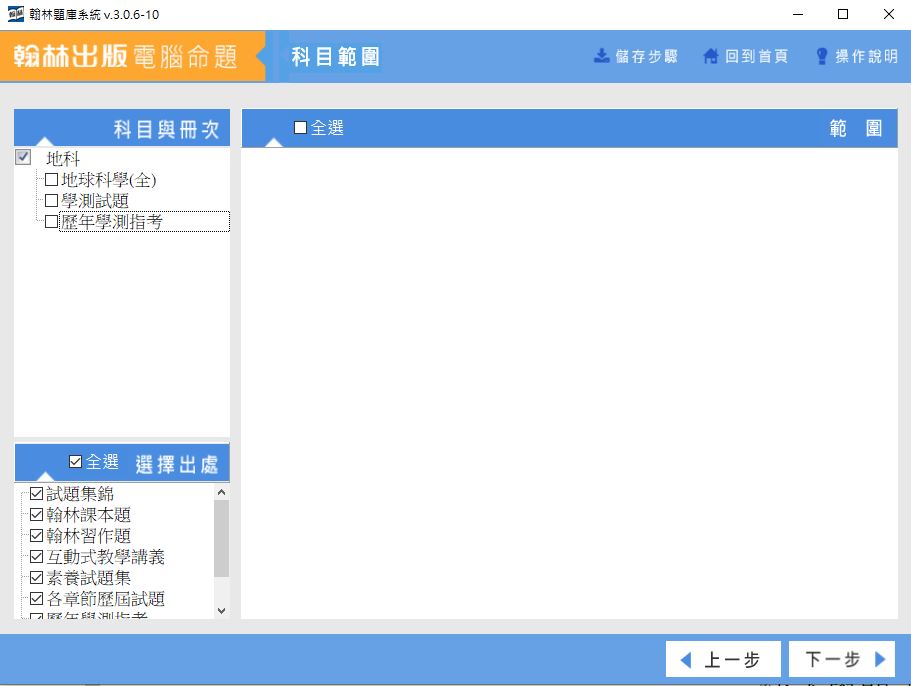Click the 範圍 panel header title
Image resolution: width=911 pixels, height=686 pixels.
(x=856, y=128)
